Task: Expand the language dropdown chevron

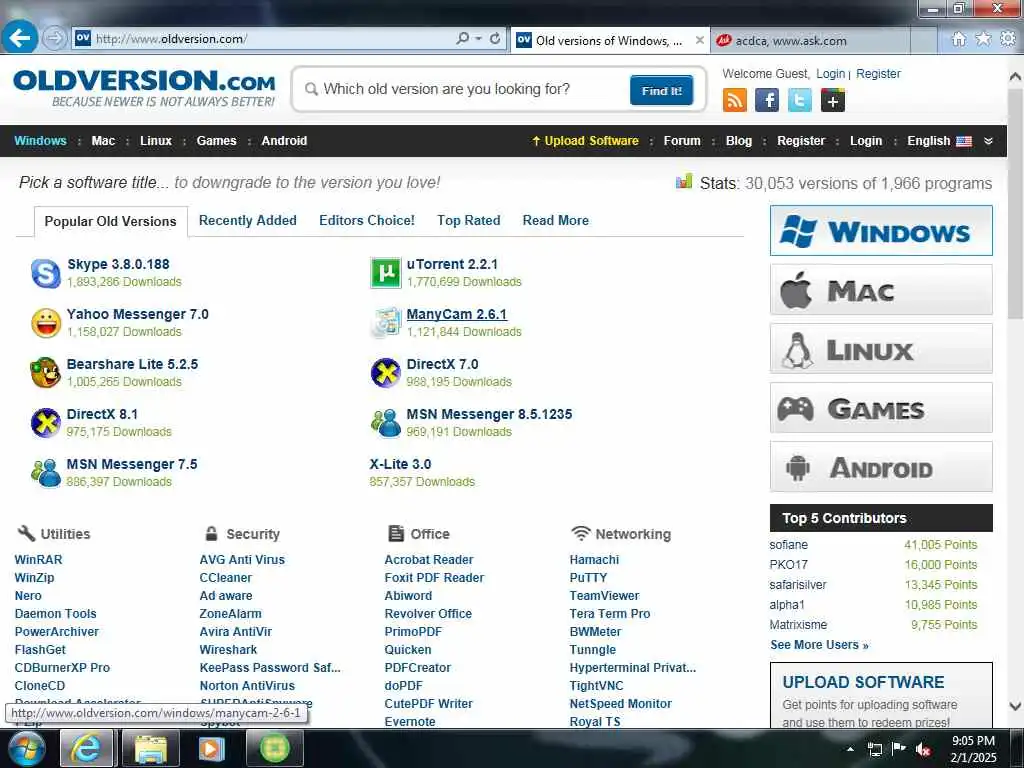Action: tap(989, 141)
